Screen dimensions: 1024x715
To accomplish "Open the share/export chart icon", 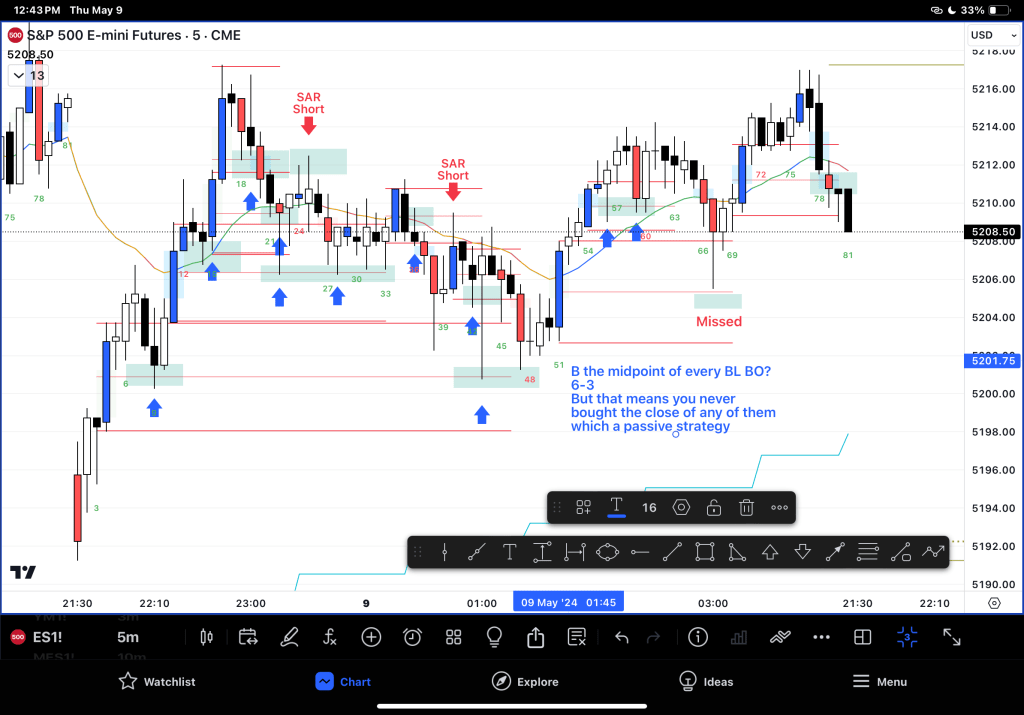I will [535, 637].
